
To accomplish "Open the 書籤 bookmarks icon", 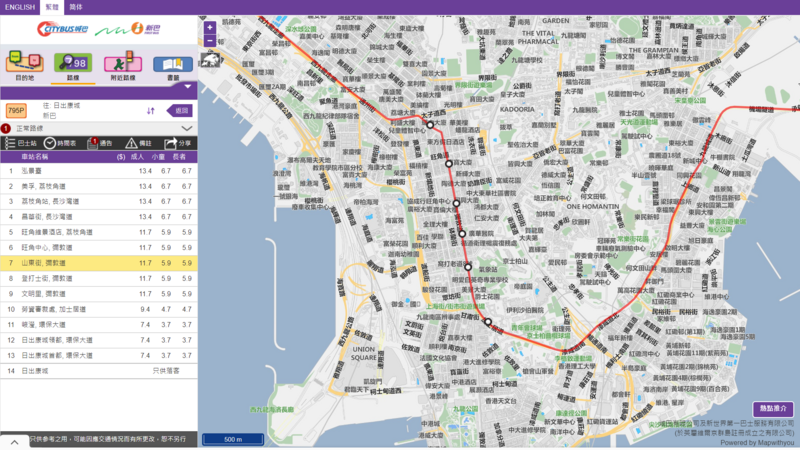I will (173, 67).
